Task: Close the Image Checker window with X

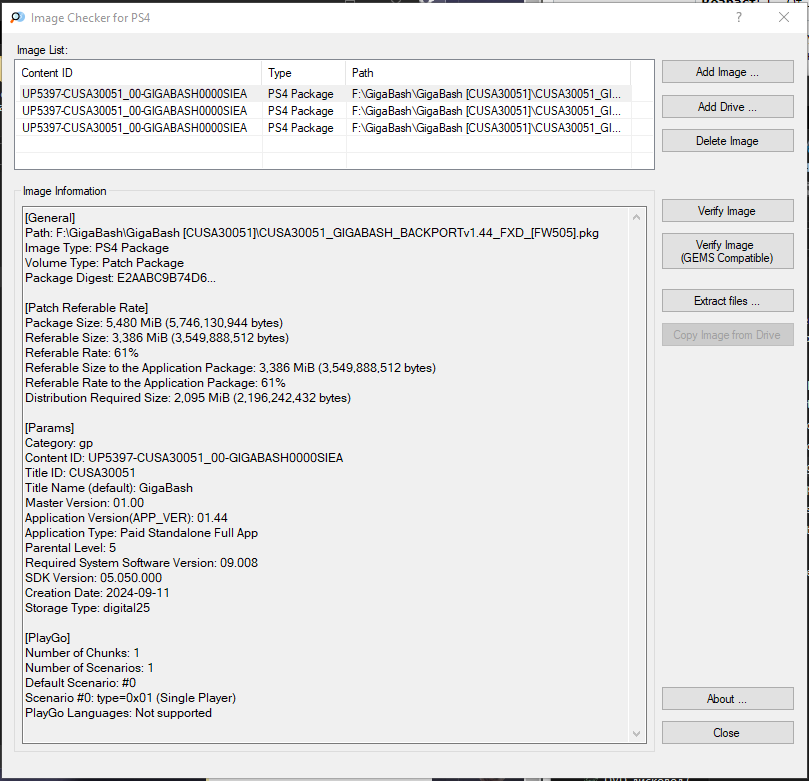Action: [x=784, y=18]
